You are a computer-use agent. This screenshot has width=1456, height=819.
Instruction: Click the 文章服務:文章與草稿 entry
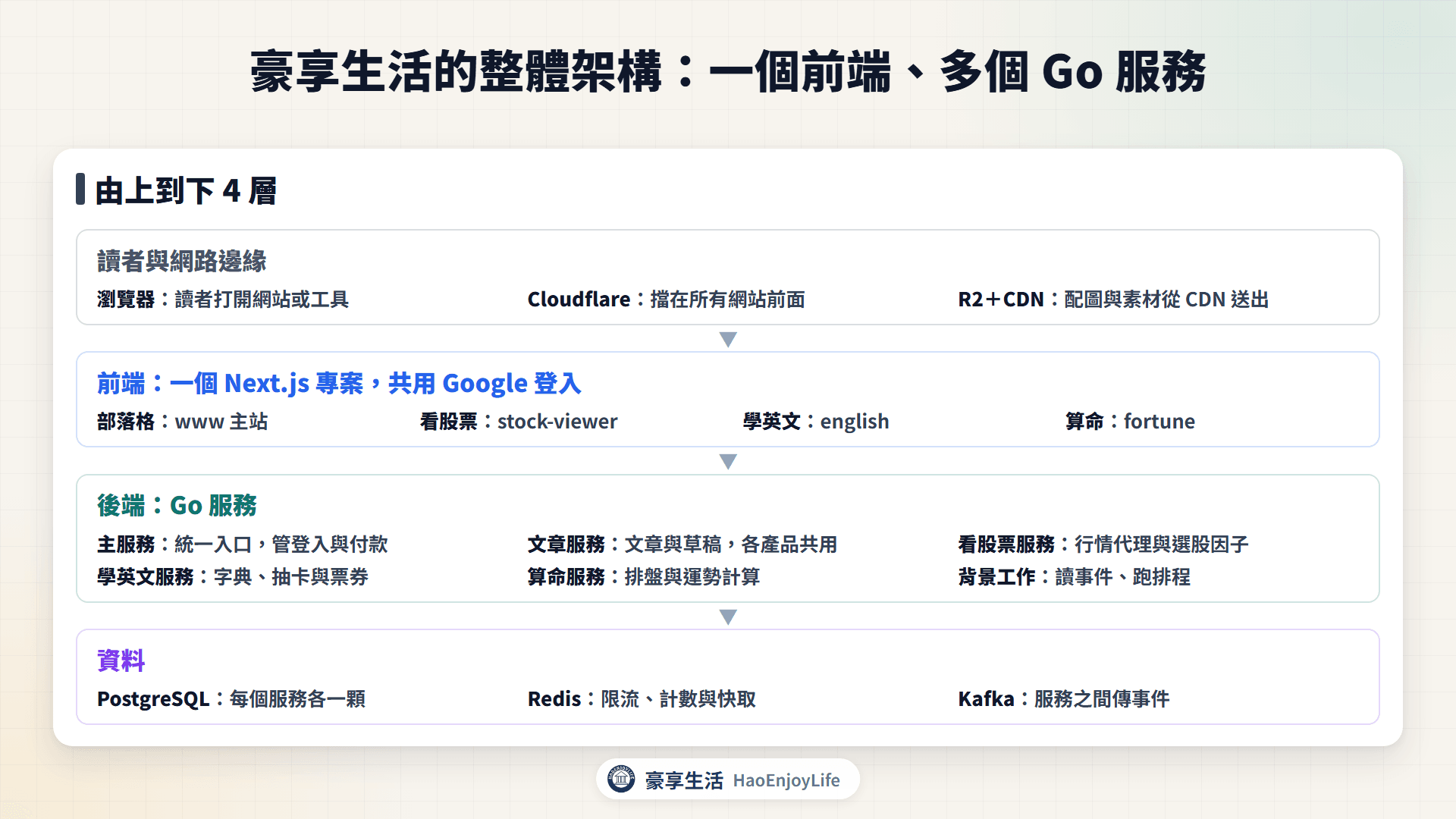[x=682, y=544]
